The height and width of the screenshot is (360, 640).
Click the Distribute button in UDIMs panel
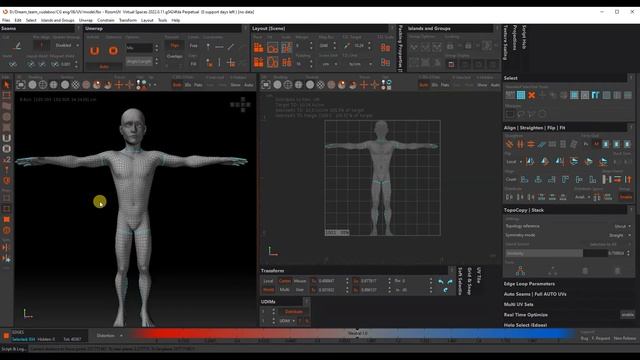pyautogui.click(x=293, y=312)
